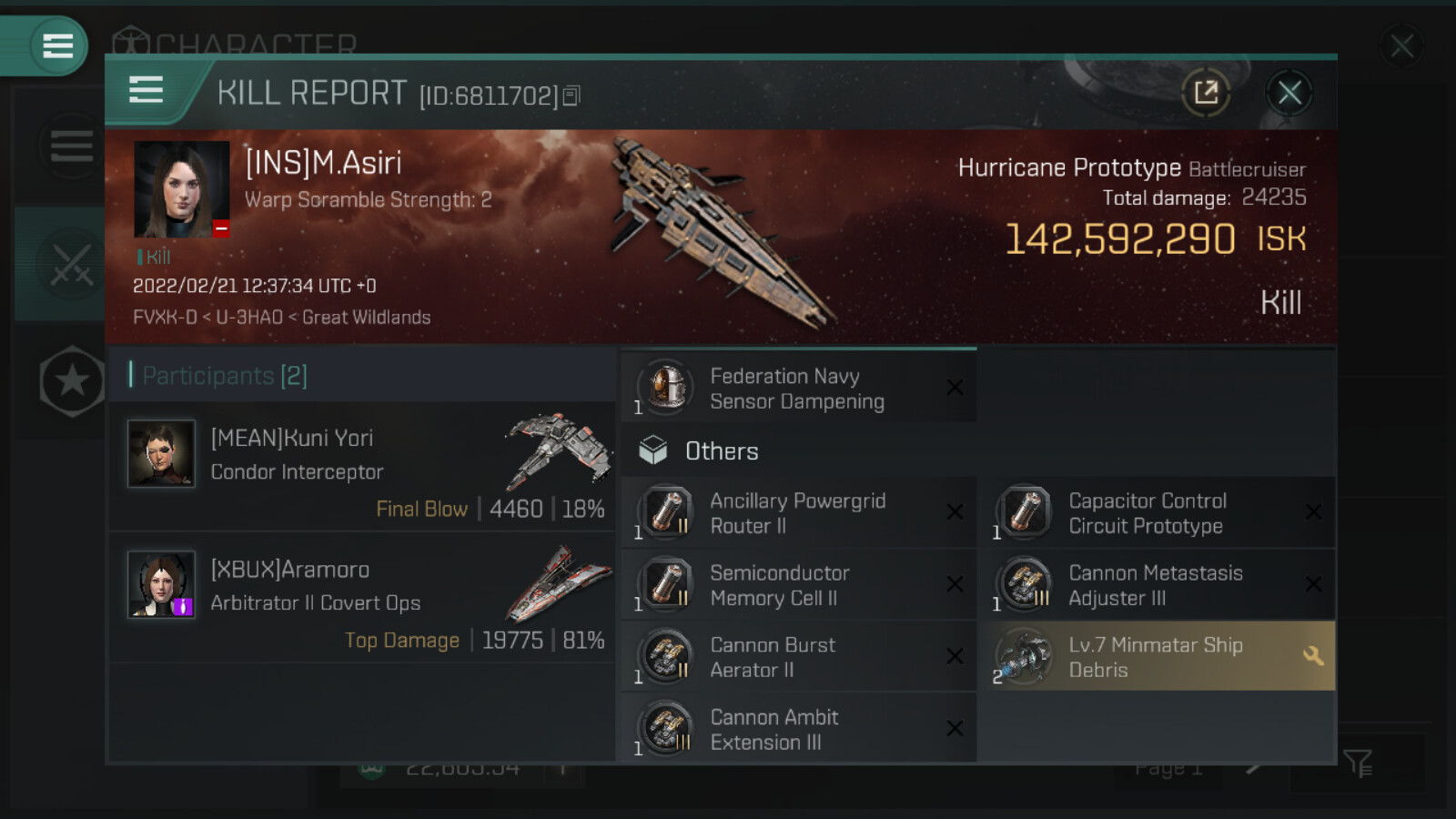Image resolution: width=1456 pixels, height=819 pixels.
Task: Open the kill report hamburger menu
Action: (146, 90)
